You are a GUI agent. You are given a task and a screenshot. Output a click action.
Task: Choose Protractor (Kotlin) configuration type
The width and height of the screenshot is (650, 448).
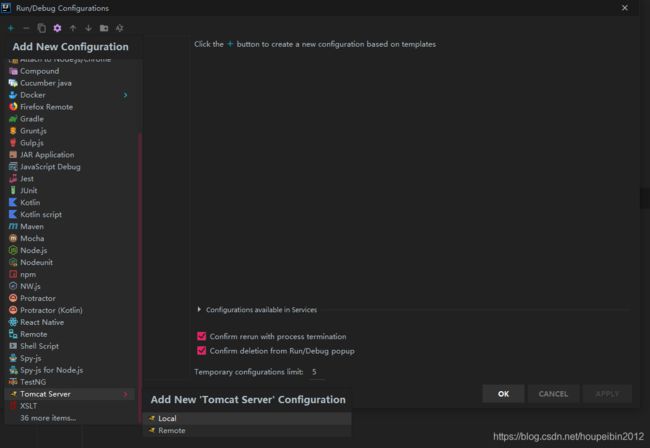51,310
